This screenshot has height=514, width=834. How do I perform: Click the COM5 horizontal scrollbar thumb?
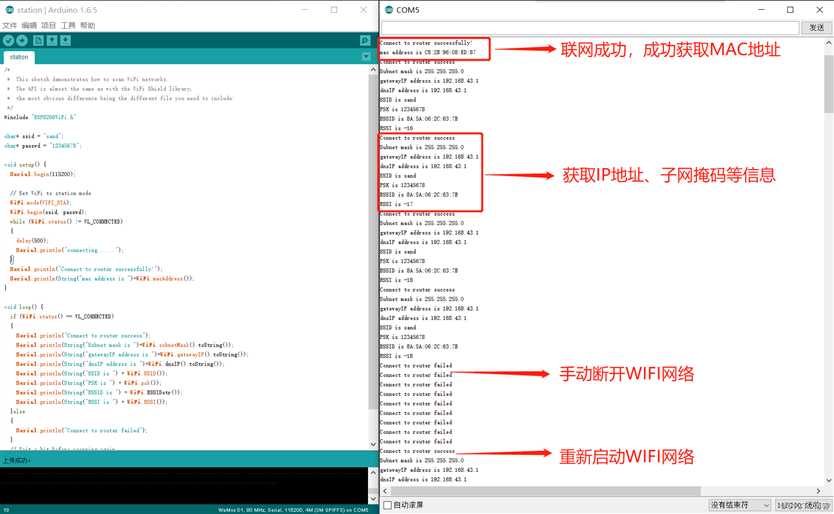(x=546, y=491)
